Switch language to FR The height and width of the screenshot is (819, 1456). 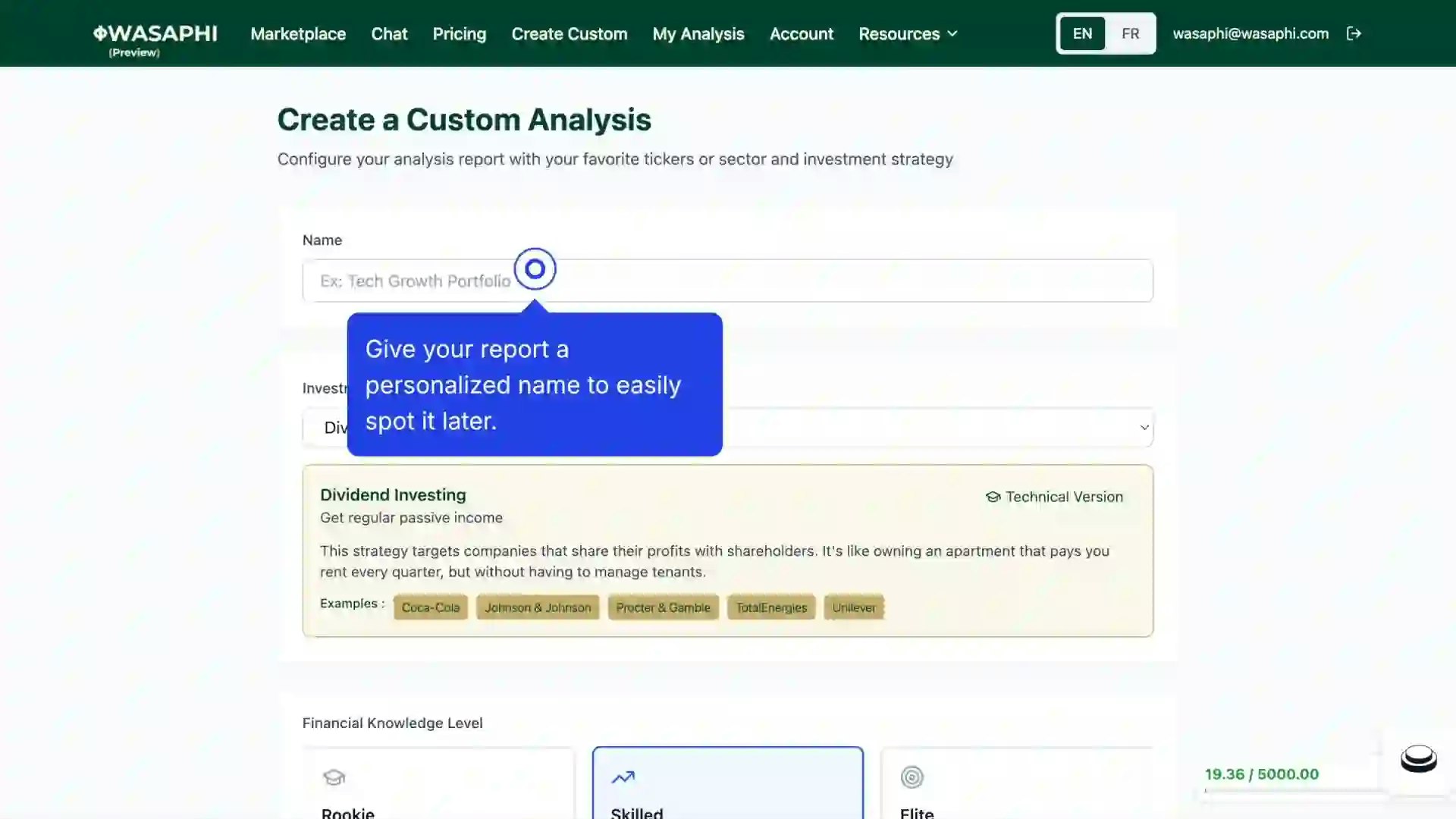pos(1130,33)
